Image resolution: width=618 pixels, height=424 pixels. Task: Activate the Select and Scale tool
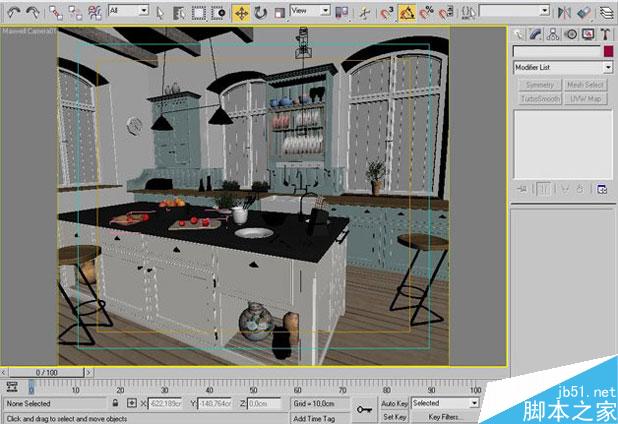(x=279, y=13)
